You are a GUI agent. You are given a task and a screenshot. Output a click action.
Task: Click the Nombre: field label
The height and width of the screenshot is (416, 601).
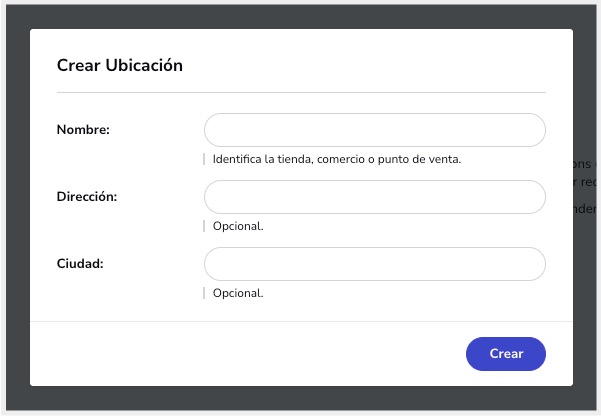[83, 130]
